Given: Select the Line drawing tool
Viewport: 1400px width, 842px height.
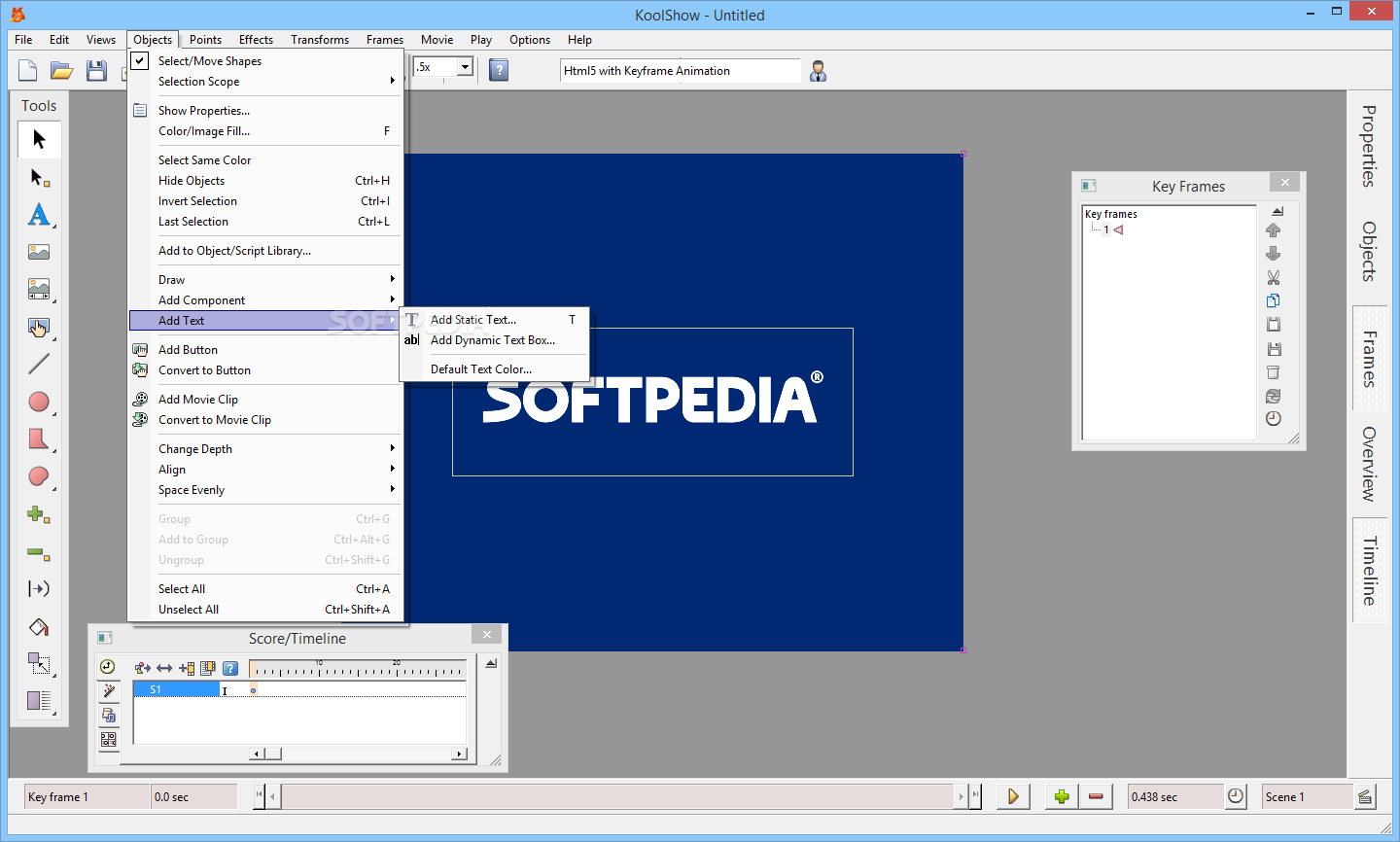Looking at the screenshot, I should click(x=39, y=365).
